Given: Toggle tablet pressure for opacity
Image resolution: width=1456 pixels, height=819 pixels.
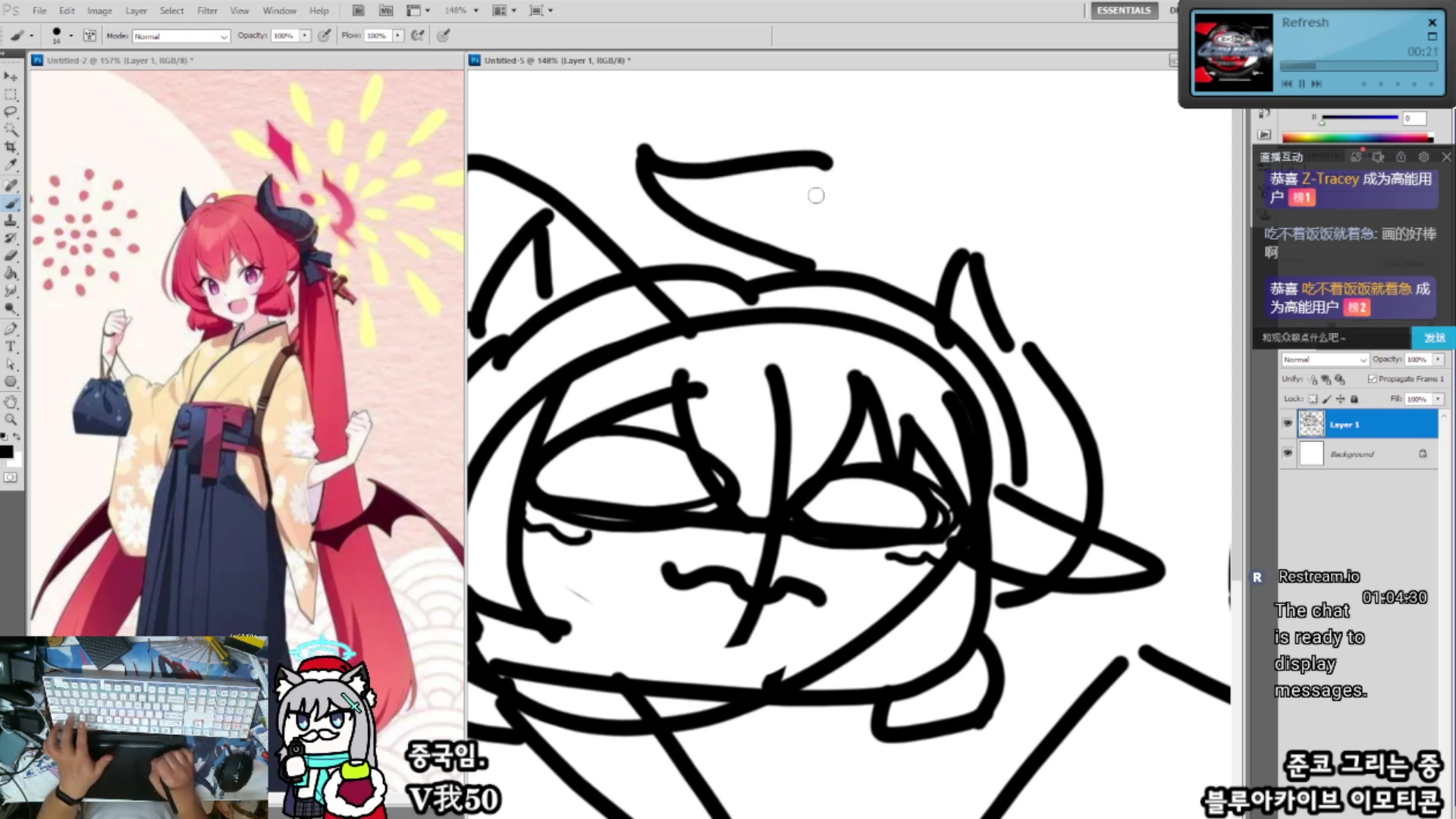Looking at the screenshot, I should 325,36.
